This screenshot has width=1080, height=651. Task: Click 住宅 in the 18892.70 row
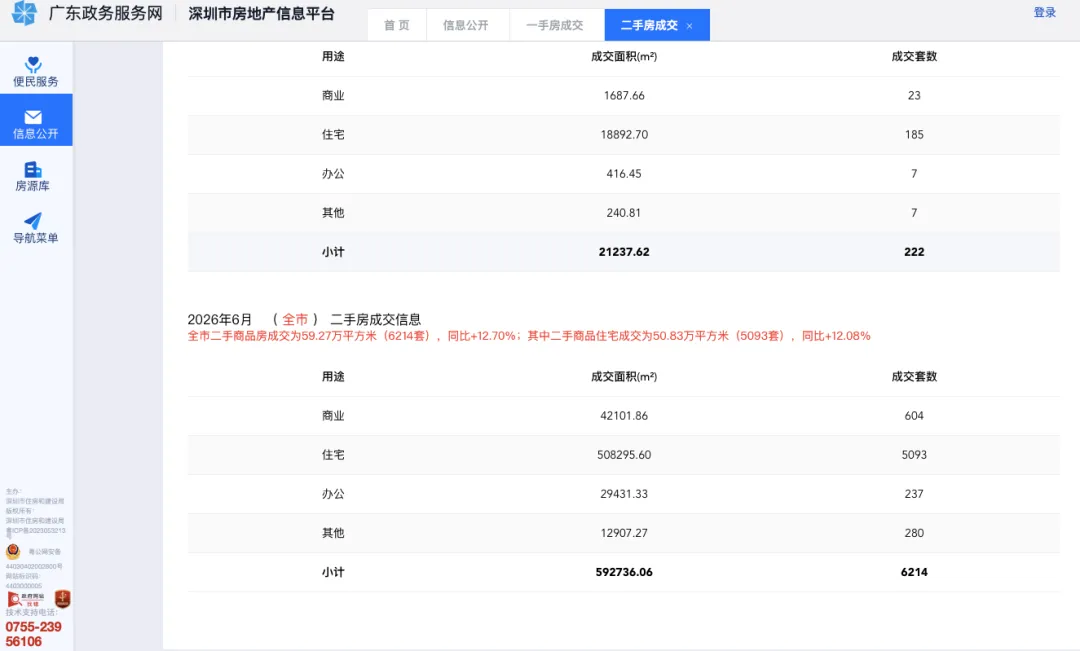[x=333, y=135]
